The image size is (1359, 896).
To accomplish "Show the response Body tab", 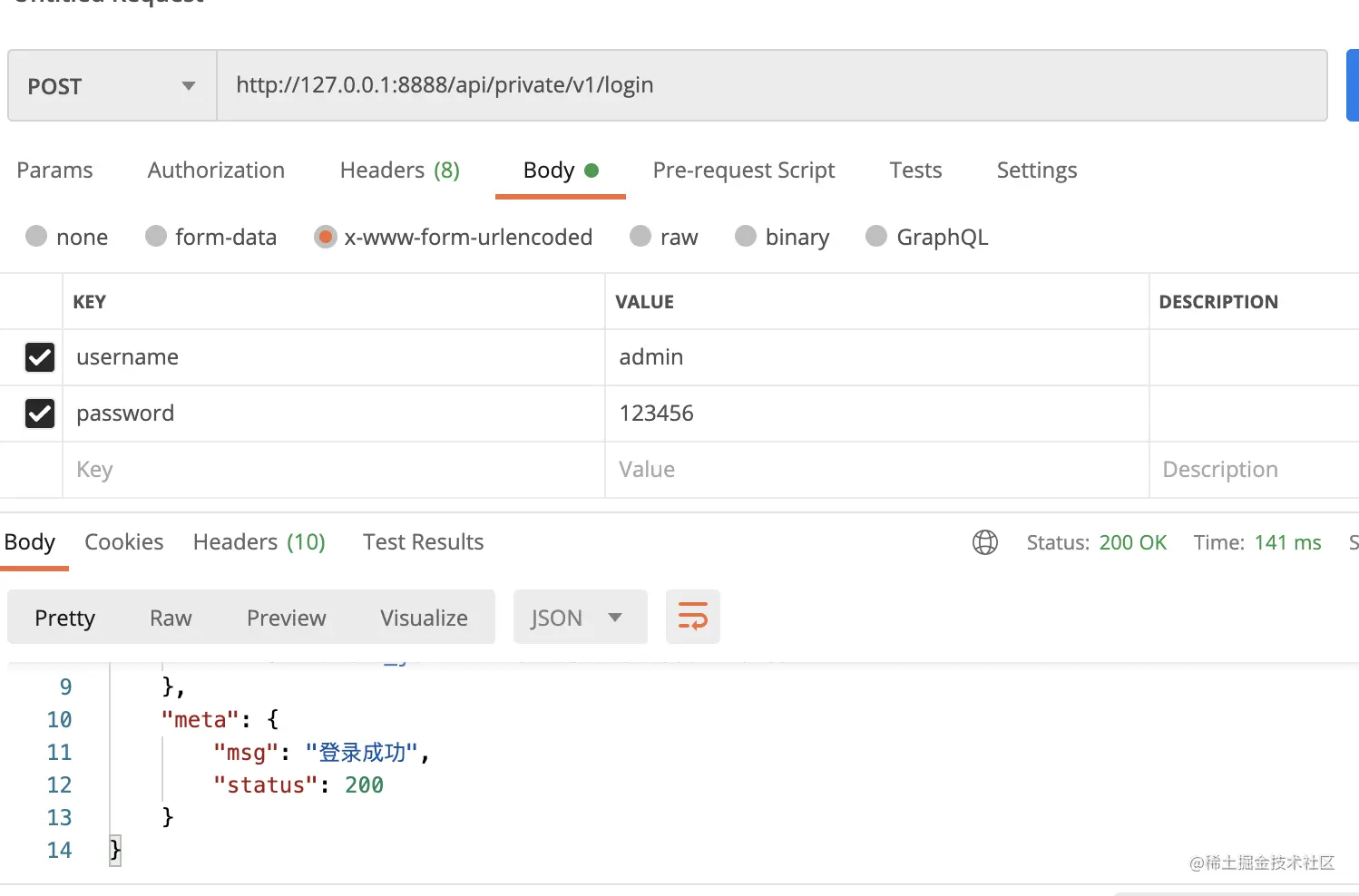I will tap(30, 542).
